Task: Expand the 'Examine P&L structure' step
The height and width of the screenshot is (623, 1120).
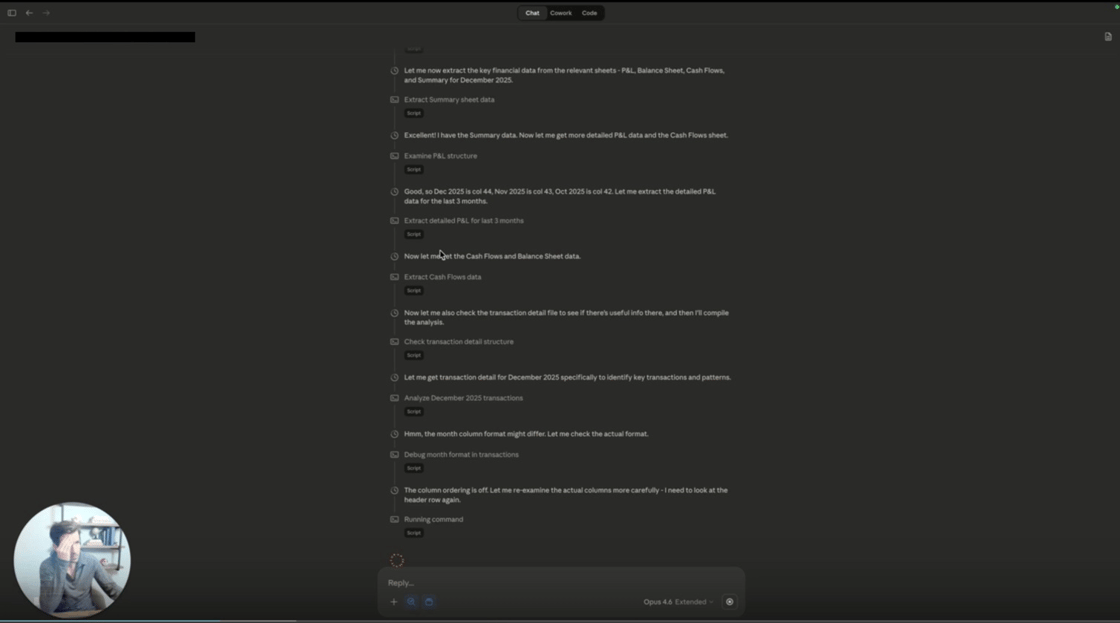Action: (441, 156)
